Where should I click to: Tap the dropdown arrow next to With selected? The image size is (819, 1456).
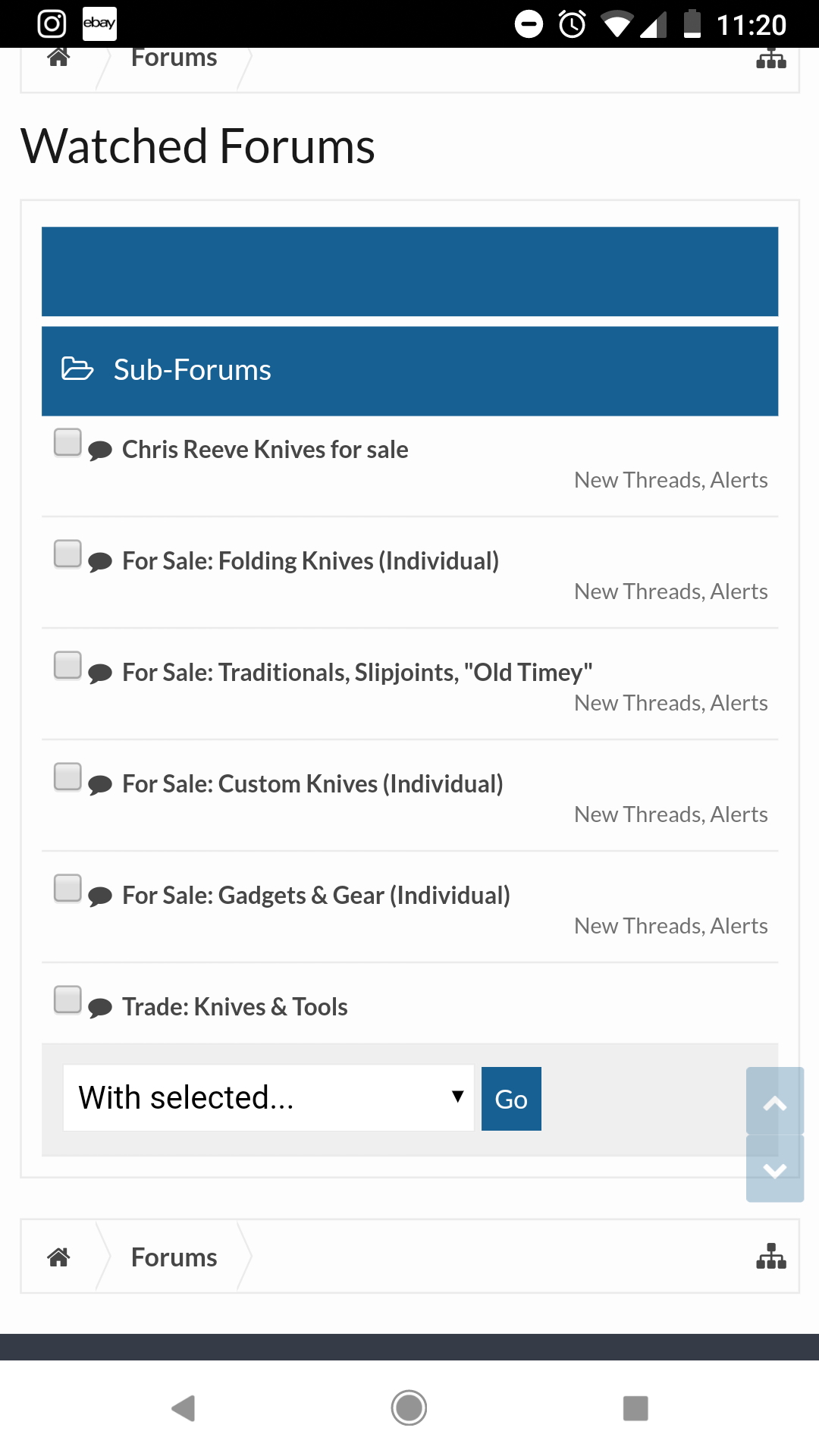(x=457, y=1097)
